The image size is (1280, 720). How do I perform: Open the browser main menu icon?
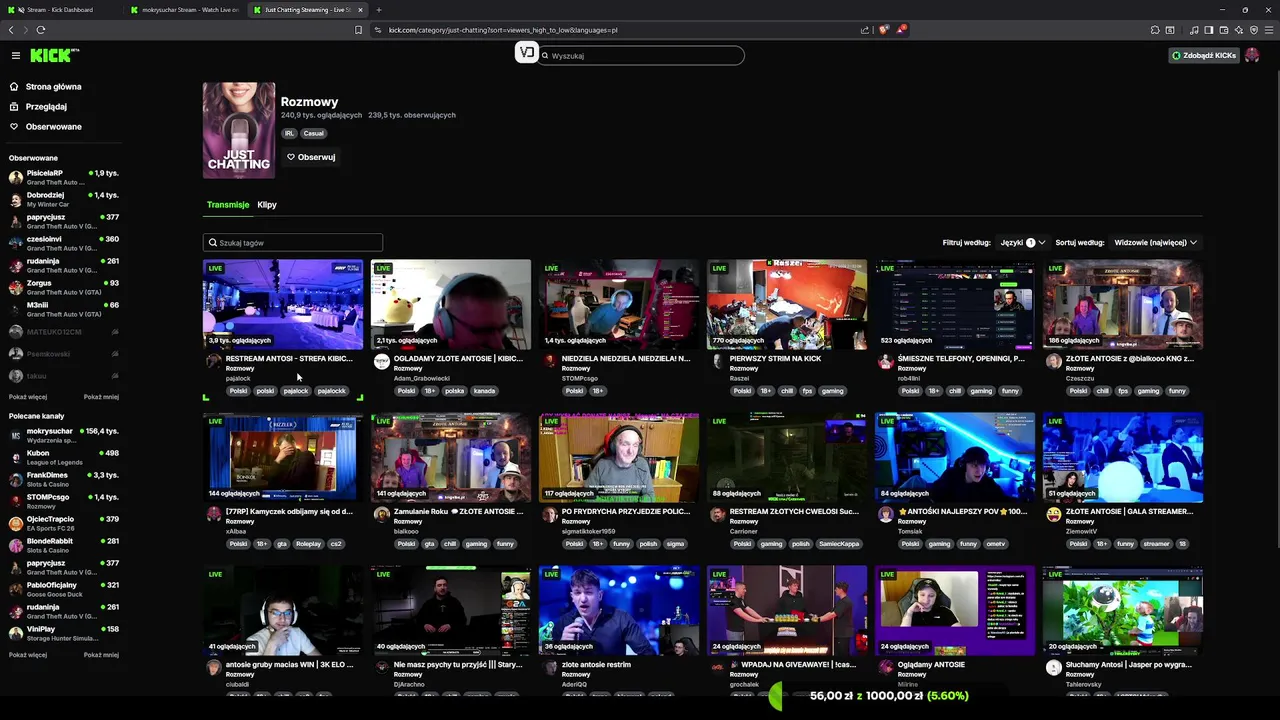1269,30
